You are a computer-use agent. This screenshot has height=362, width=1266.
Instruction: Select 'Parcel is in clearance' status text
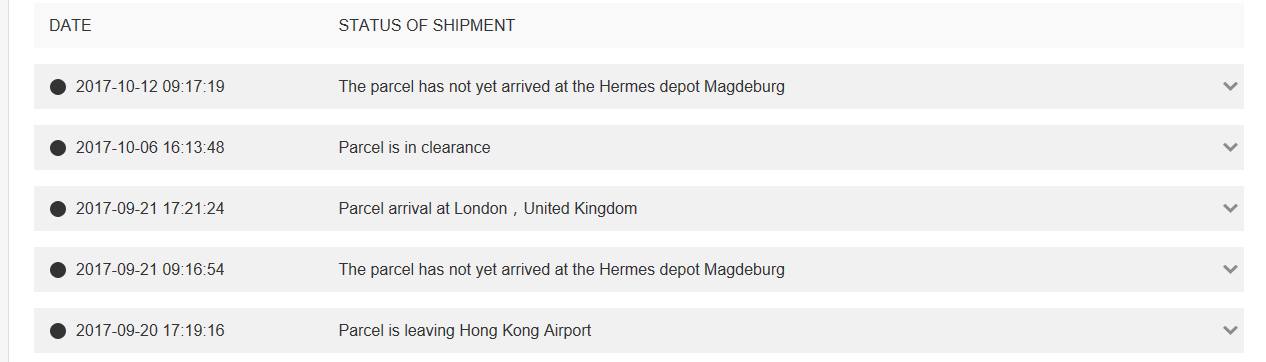(414, 148)
